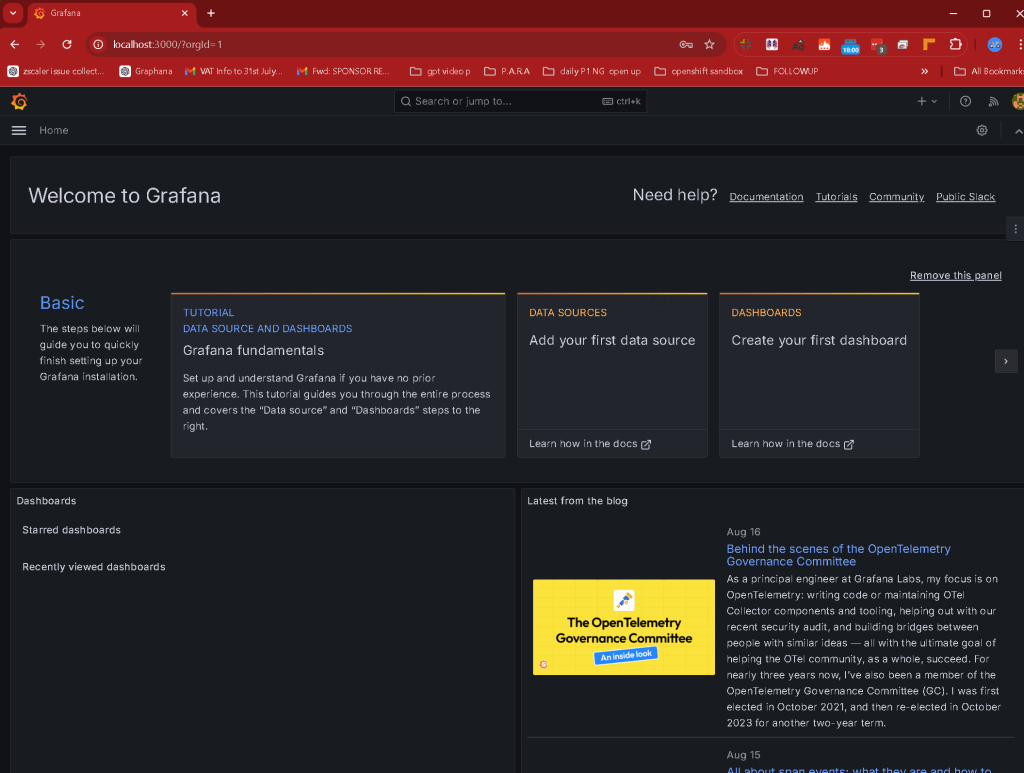This screenshot has width=1024, height=773.
Task: Reload the page
Action: (x=67, y=44)
